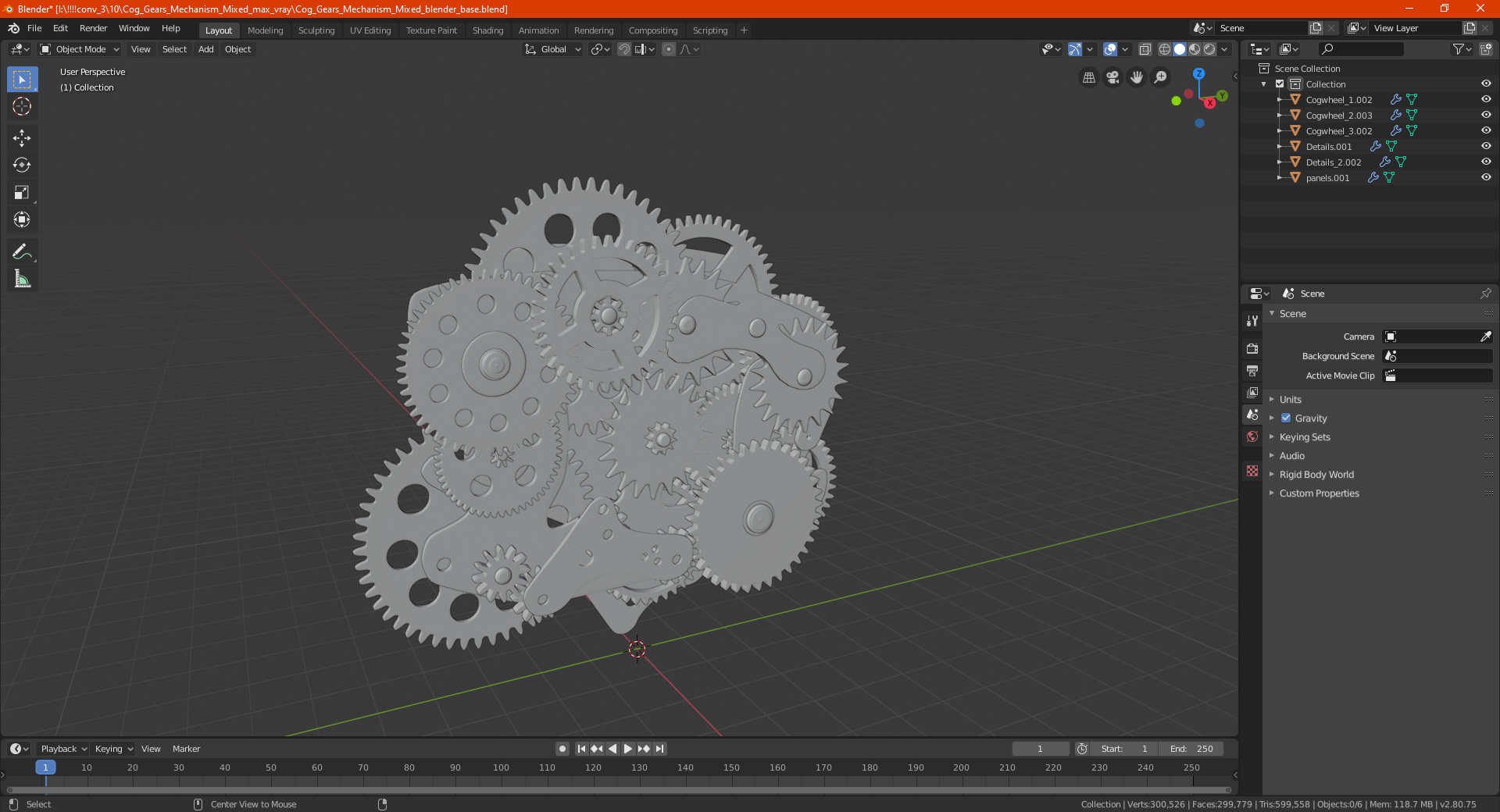Switch to the Sculpting workspace tab
The width and height of the screenshot is (1500, 812).
point(316,30)
